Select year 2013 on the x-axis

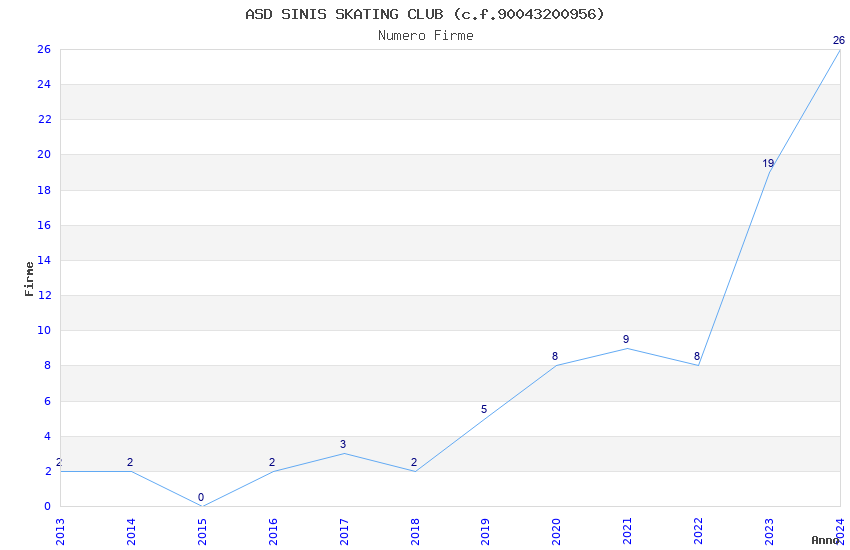click(60, 532)
